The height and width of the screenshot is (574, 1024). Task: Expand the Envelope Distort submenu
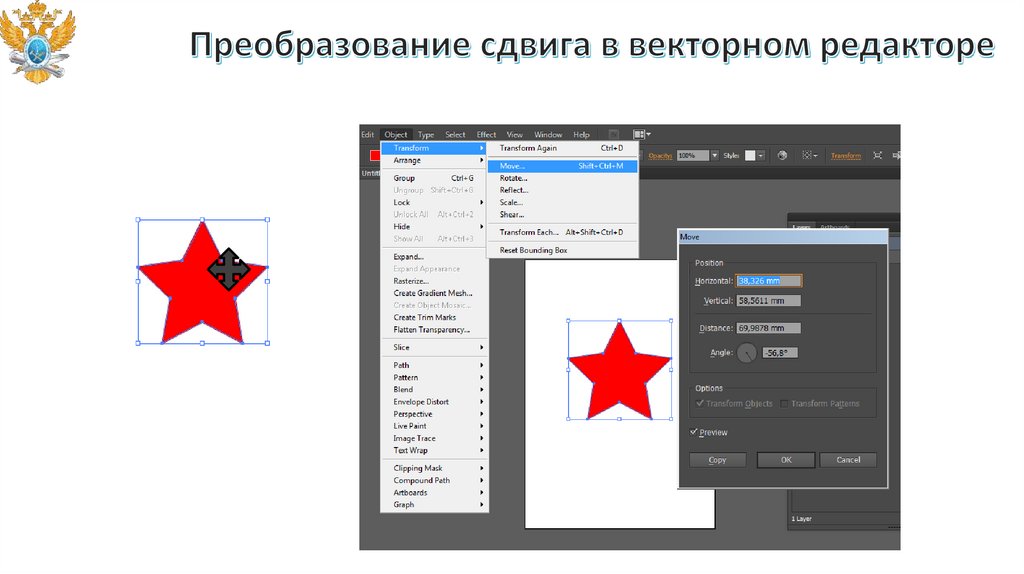[x=434, y=402]
